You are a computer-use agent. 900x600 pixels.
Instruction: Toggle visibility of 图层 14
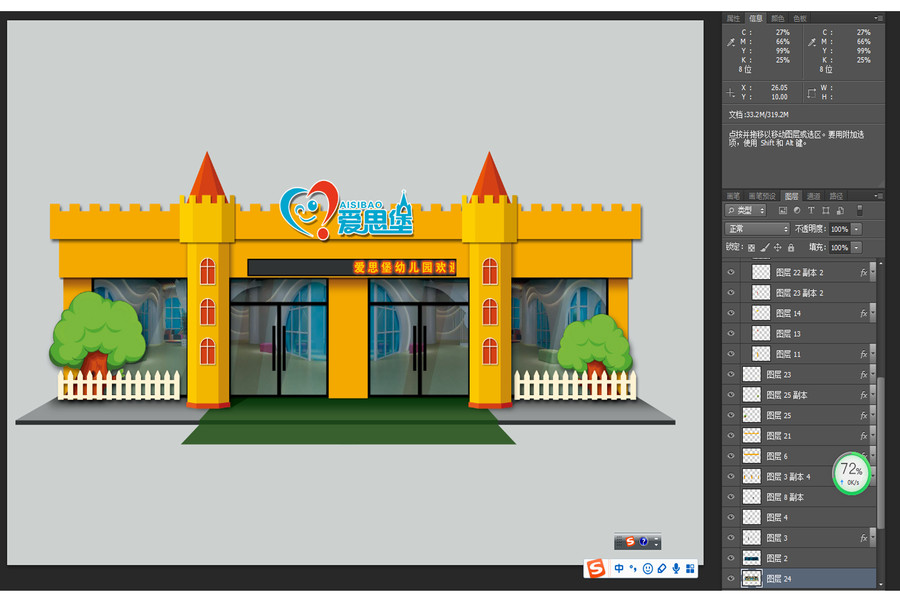731,313
